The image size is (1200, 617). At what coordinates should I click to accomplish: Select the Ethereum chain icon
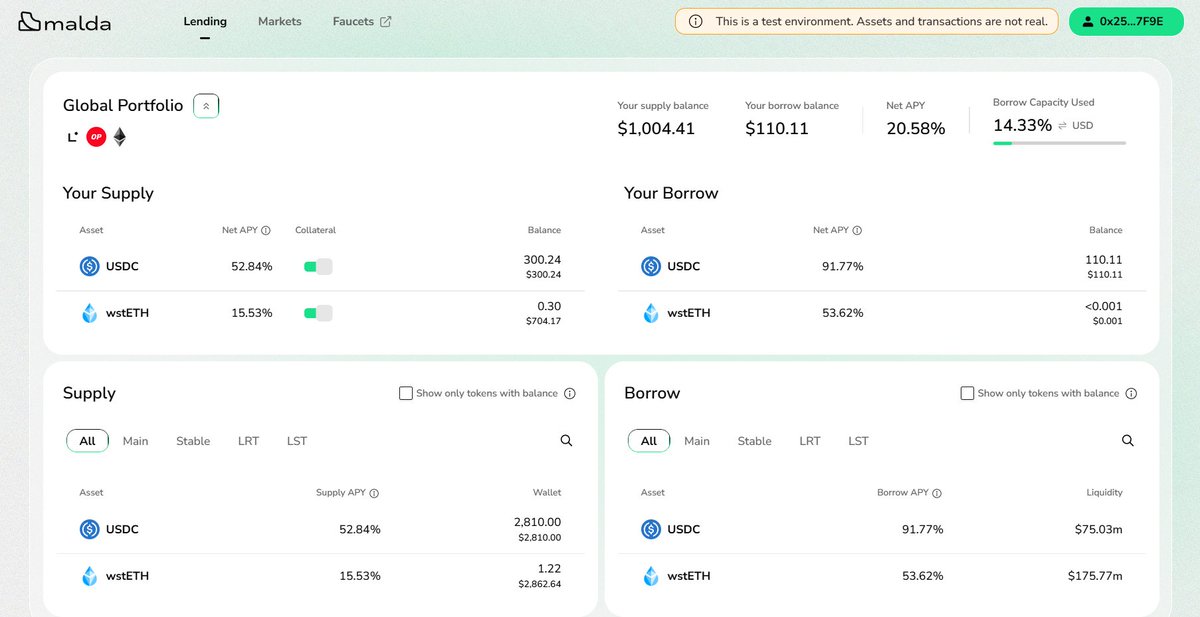coord(119,137)
